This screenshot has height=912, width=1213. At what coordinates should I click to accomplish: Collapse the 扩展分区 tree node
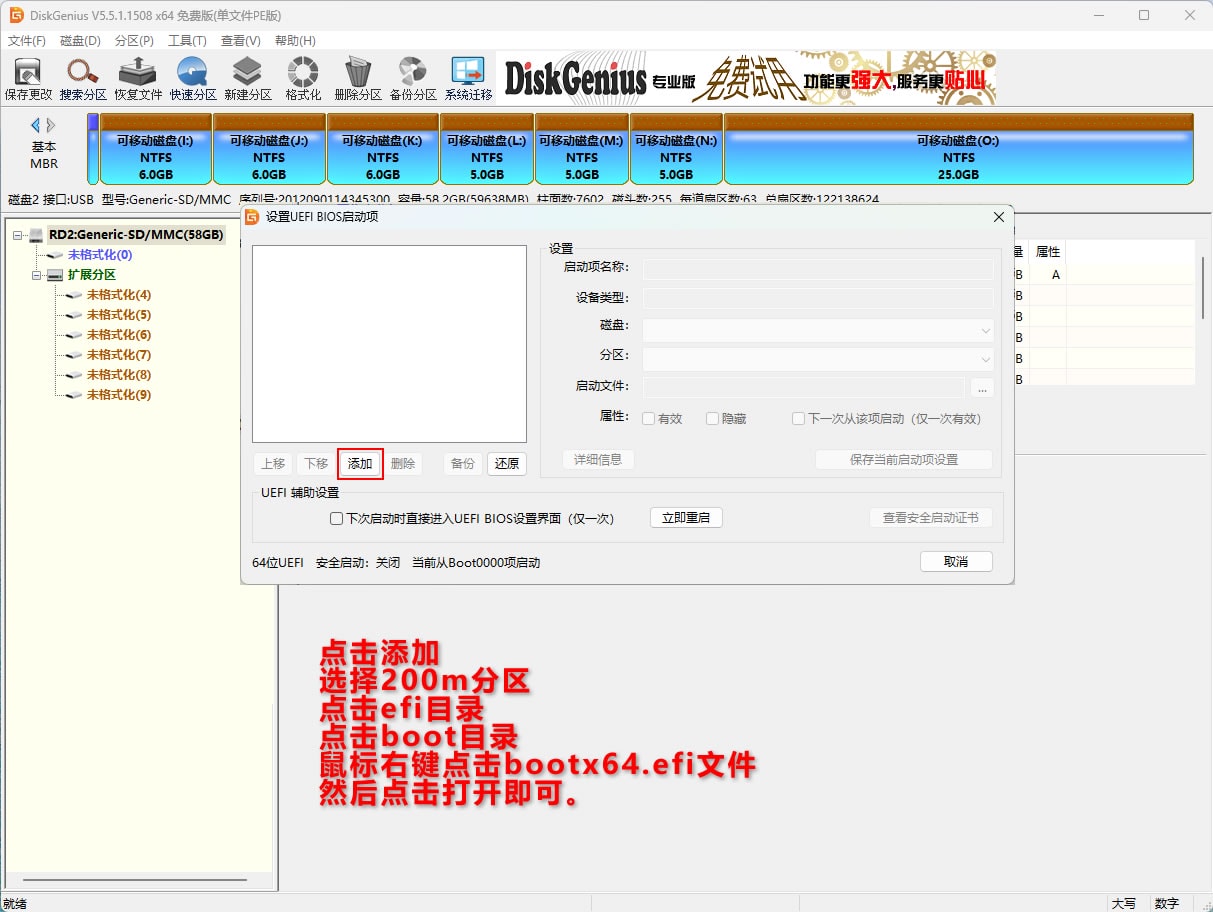pos(36,275)
